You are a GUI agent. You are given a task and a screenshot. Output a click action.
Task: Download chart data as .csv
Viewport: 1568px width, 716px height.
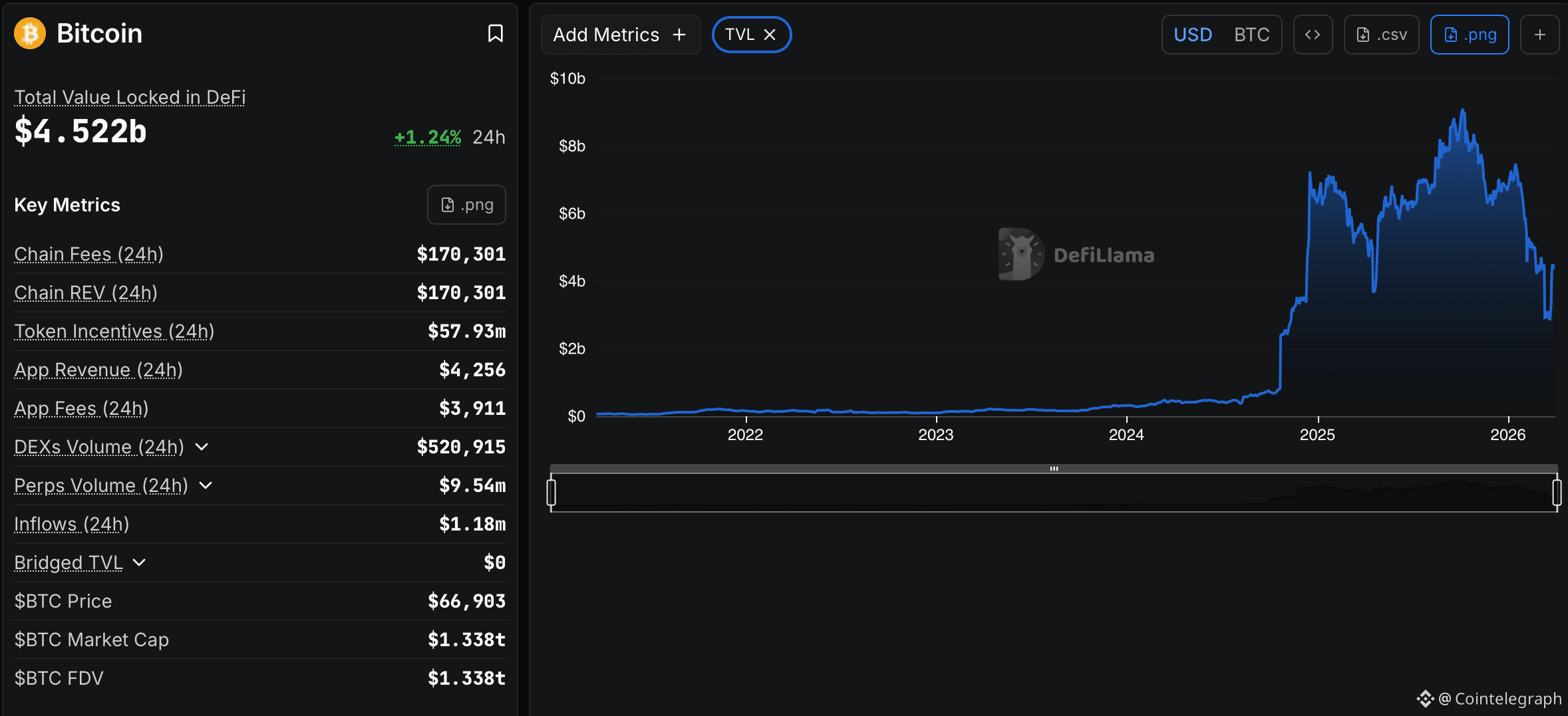coord(1382,34)
